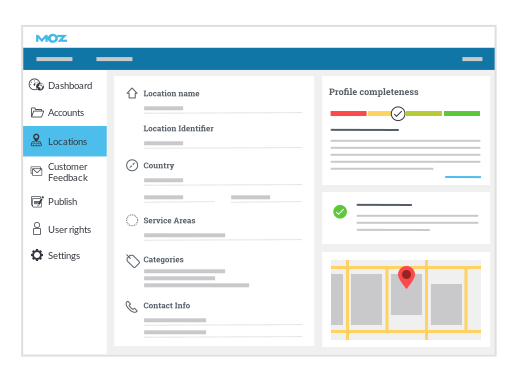Click the profile completeness checkmark handle
Viewport: 517px width, 384px height.
point(398,114)
